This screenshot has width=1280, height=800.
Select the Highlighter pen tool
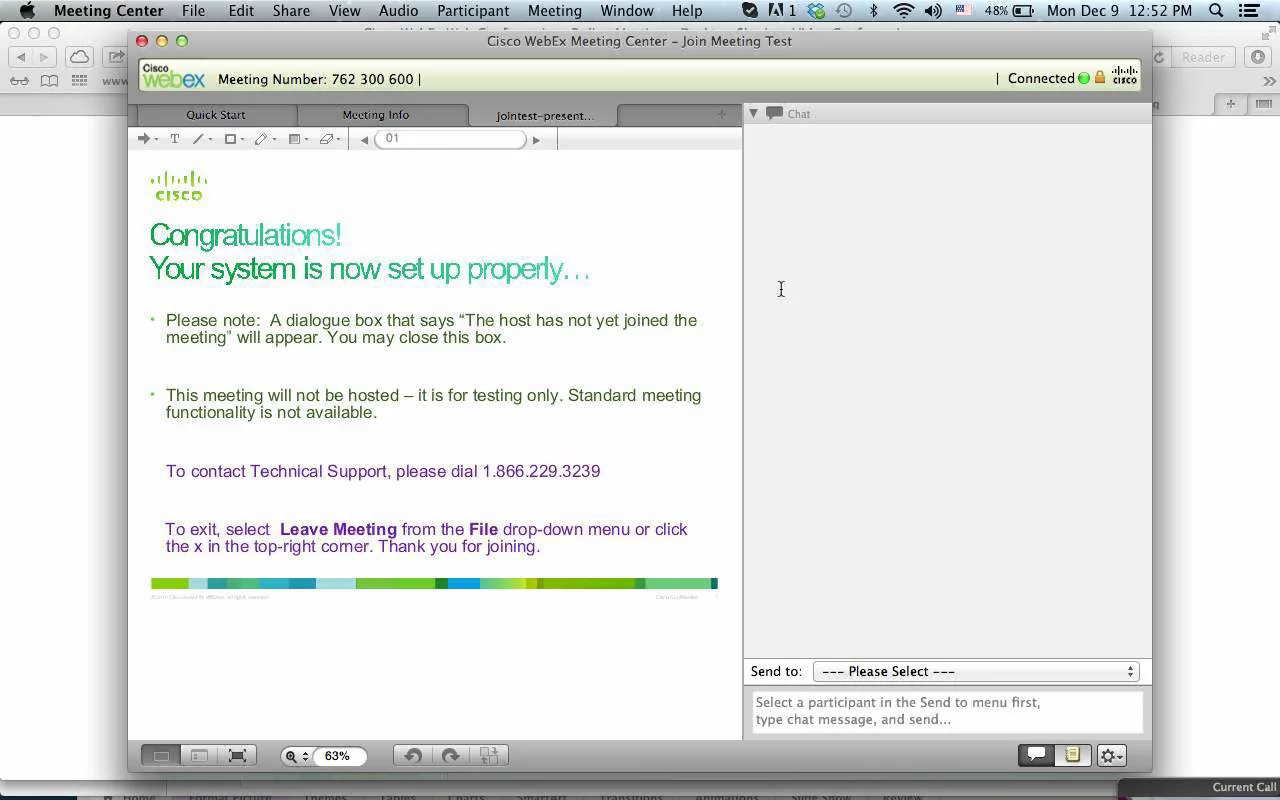click(x=261, y=139)
